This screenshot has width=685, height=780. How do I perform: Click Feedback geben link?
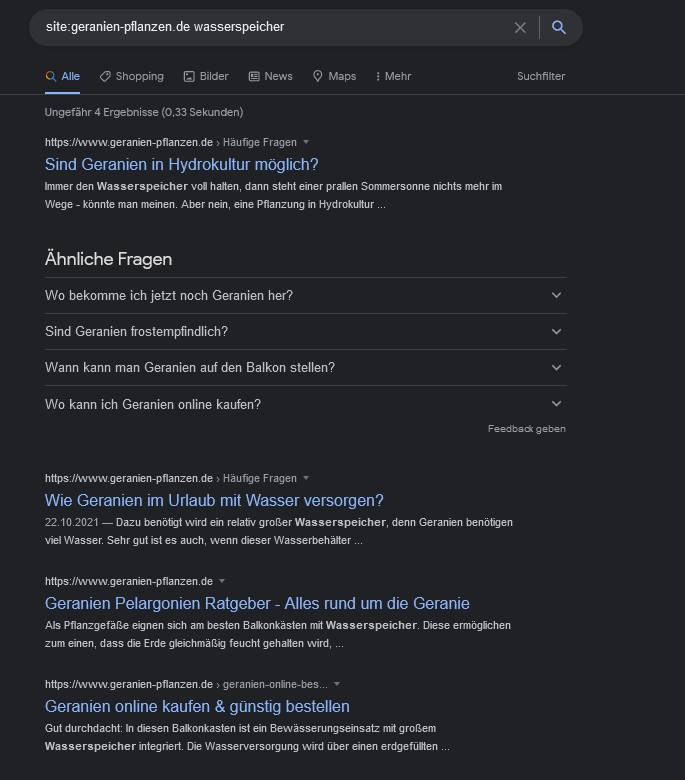tap(526, 429)
